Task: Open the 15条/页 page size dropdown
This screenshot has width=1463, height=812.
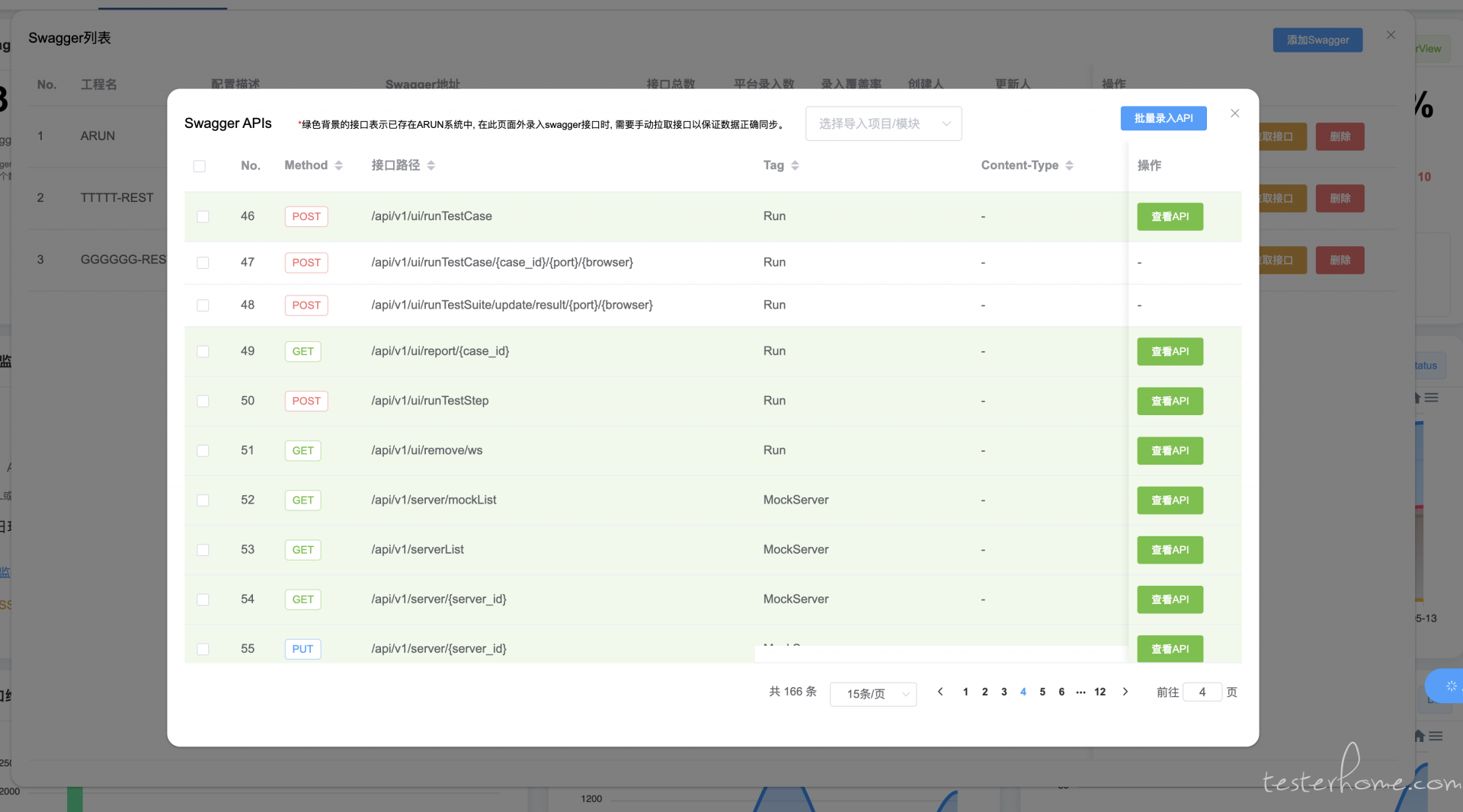Action: [873, 694]
